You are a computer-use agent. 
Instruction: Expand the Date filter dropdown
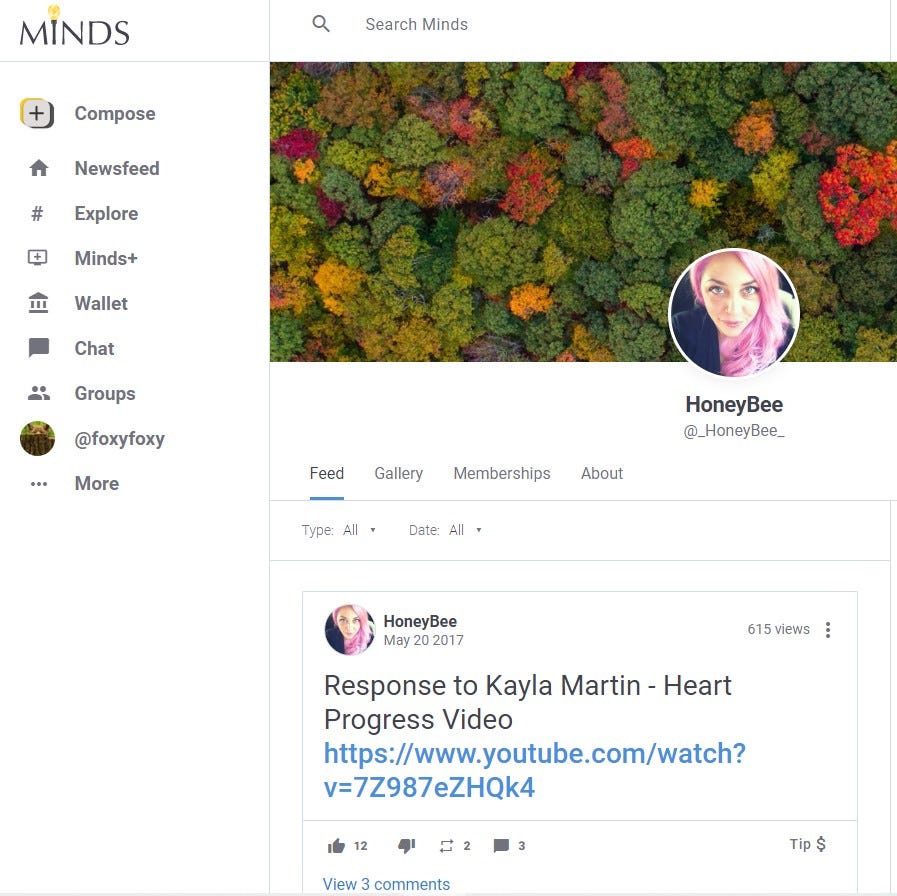[446, 530]
